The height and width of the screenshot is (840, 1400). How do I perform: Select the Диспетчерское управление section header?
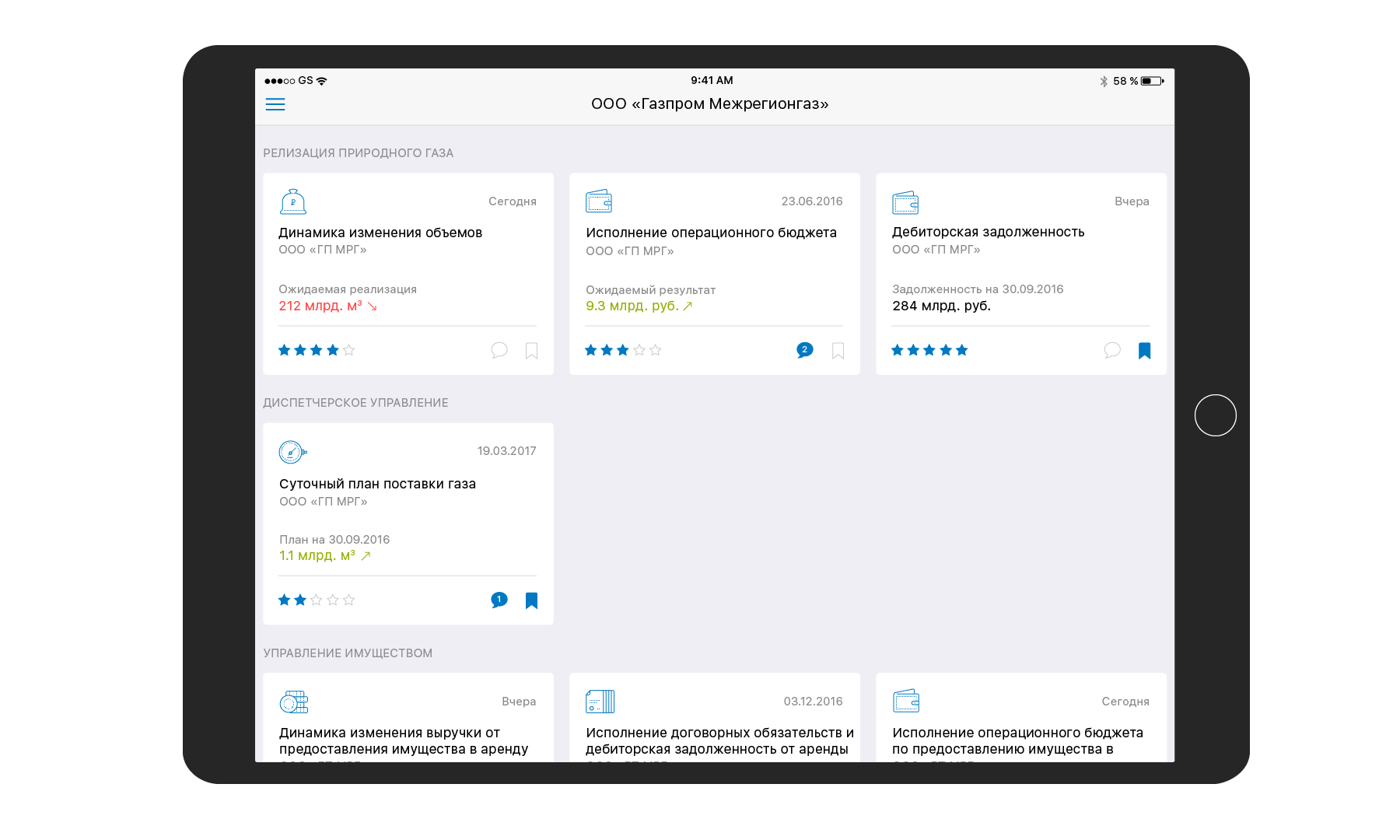point(355,403)
